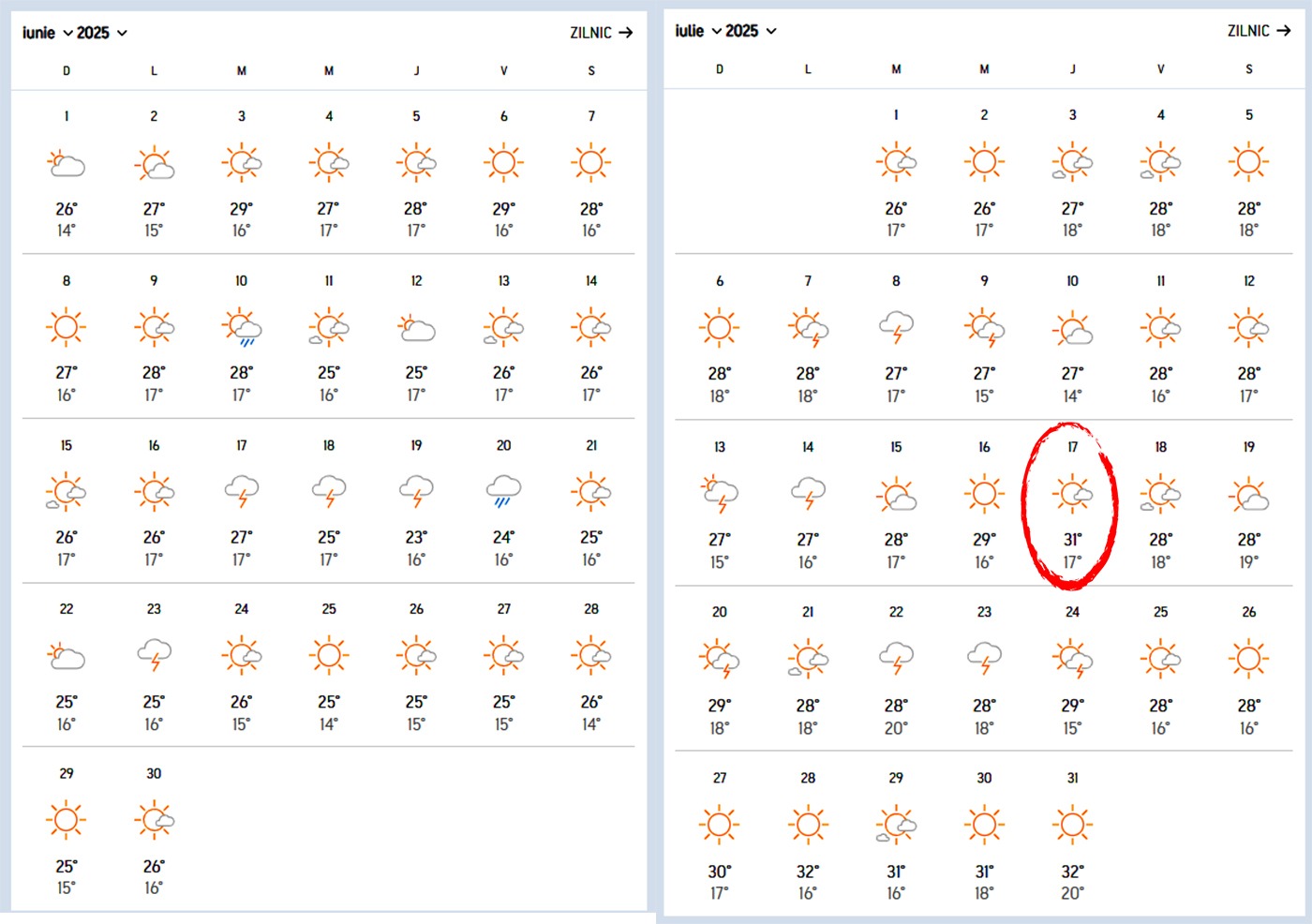Click the S column header in July calendar
This screenshot has width=1312, height=924.
(x=1248, y=68)
